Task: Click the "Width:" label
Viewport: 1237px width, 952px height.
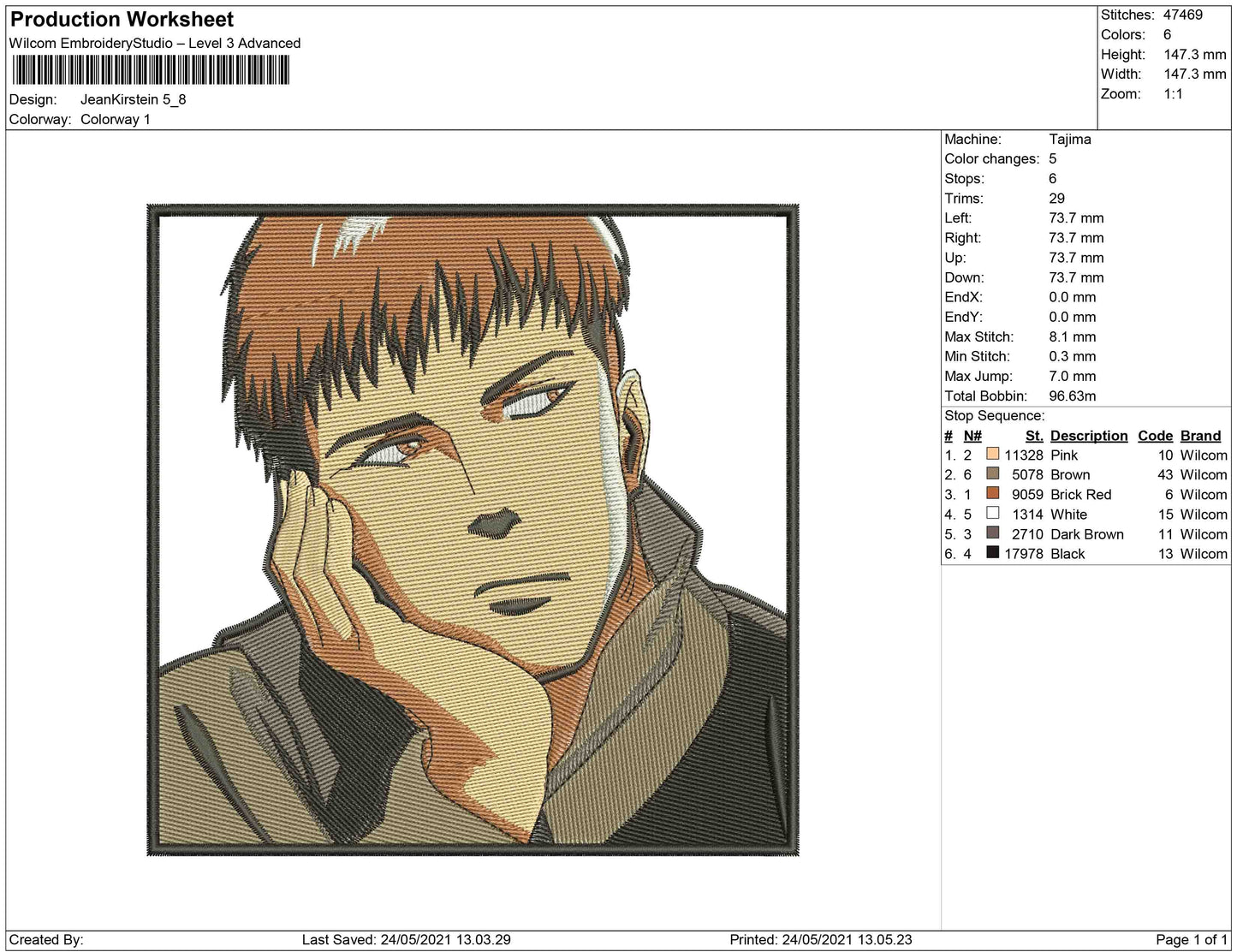Action: (x=1121, y=74)
